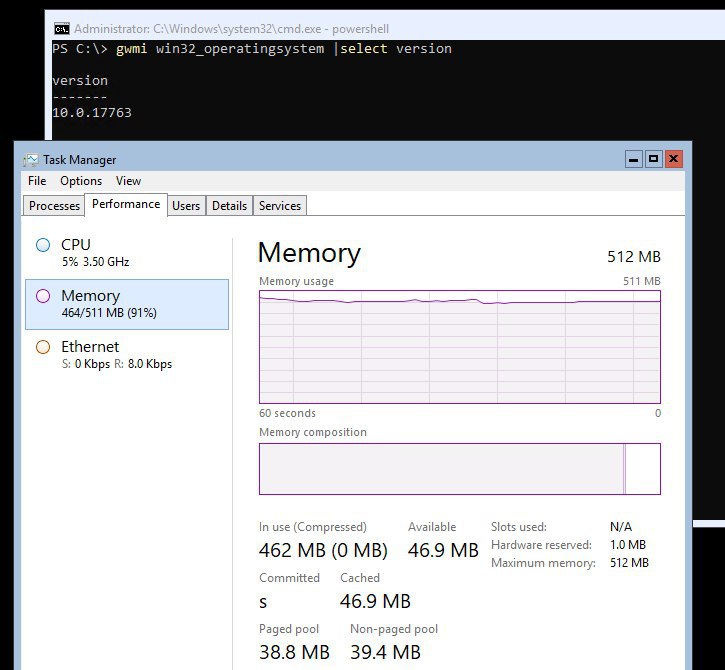The width and height of the screenshot is (725, 670).
Task: Click the 511 MB graph maximum label
Action: click(x=641, y=281)
